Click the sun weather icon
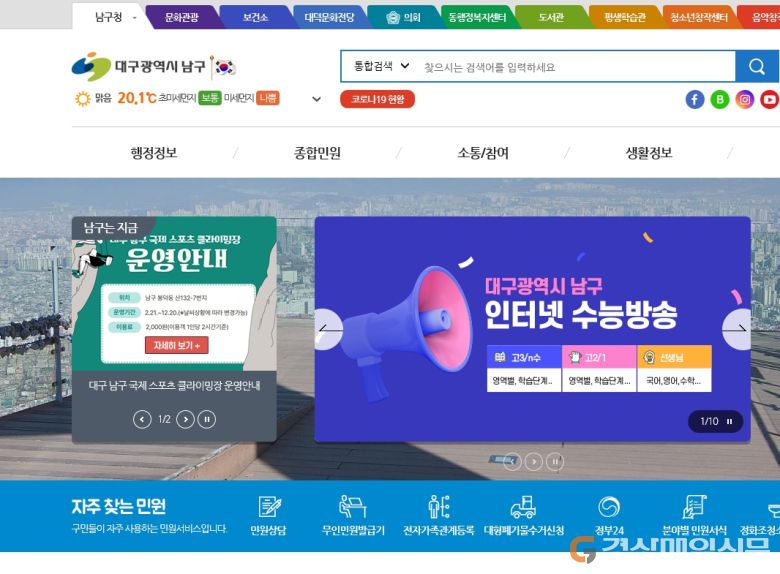This screenshot has height=574, width=780. [82, 98]
